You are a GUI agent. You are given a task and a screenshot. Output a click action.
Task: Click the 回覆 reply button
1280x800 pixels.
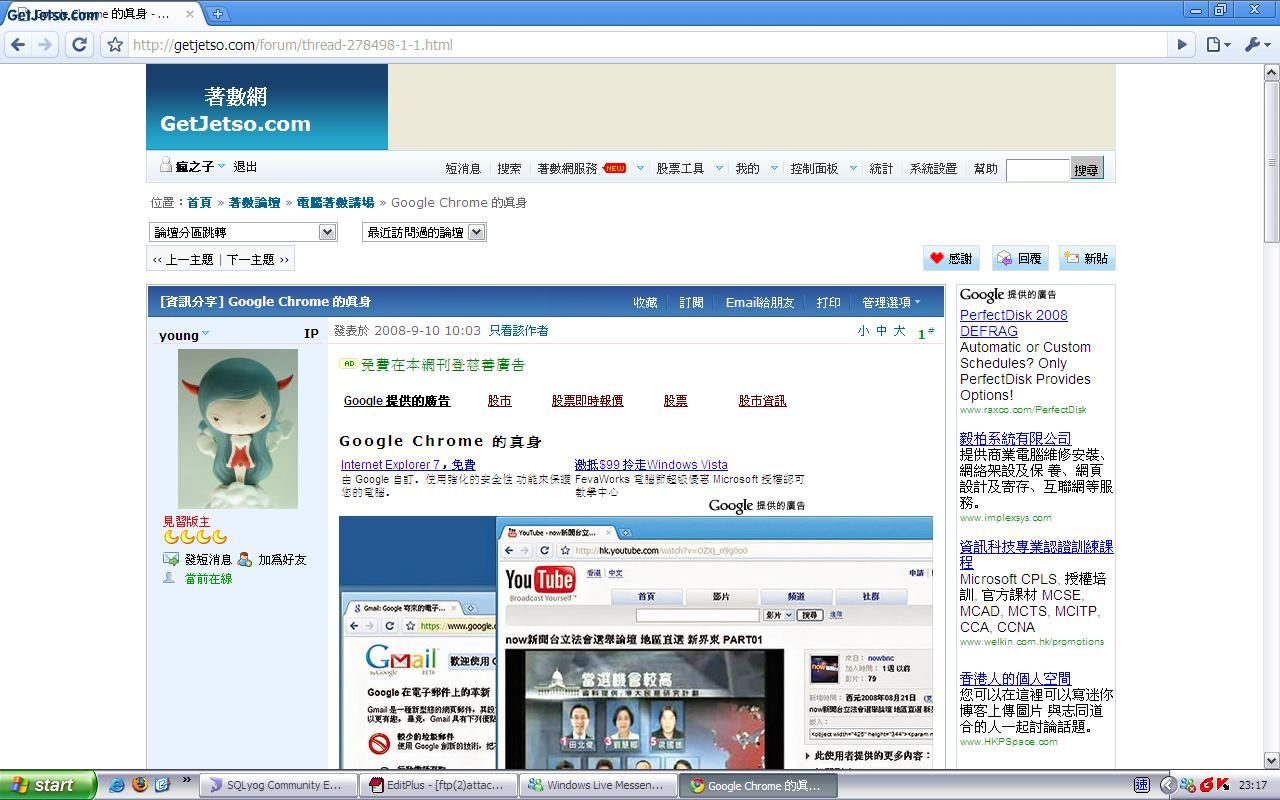1019,258
